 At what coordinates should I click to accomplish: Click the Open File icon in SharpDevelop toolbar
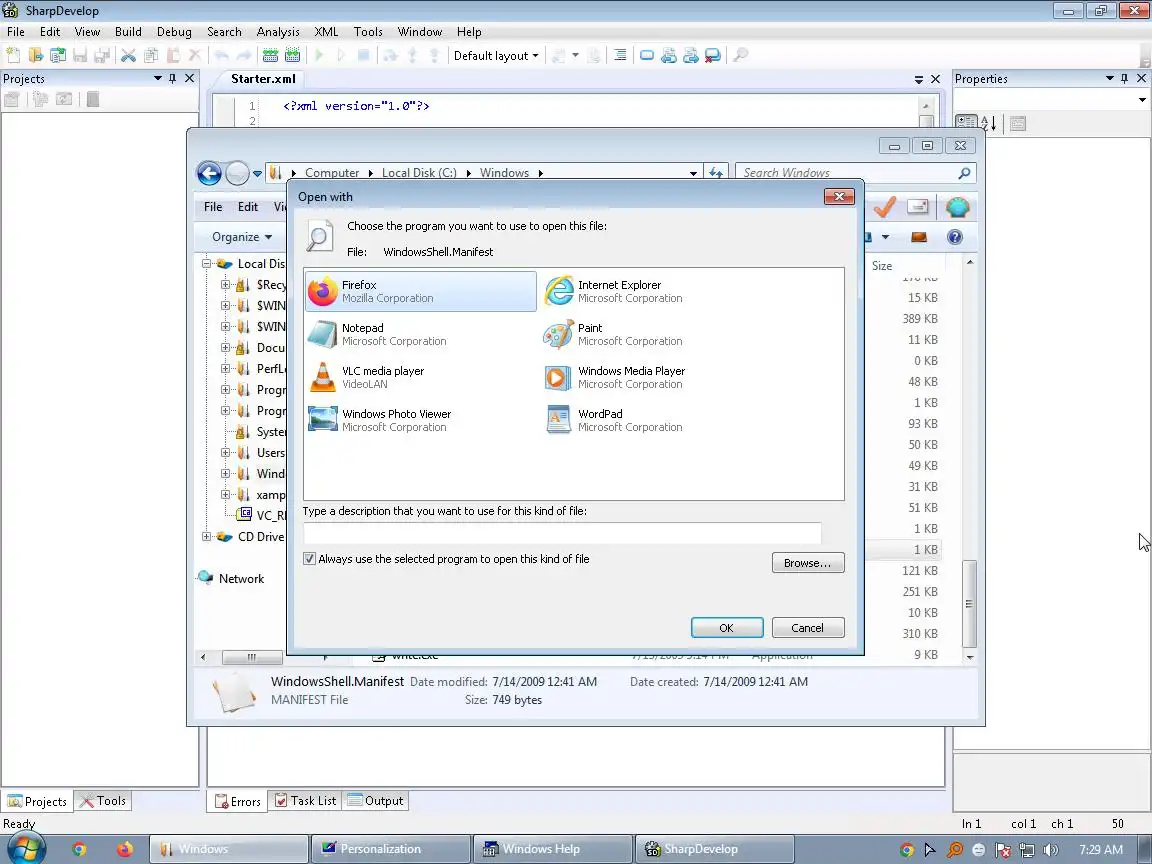pyautogui.click(x=35, y=55)
